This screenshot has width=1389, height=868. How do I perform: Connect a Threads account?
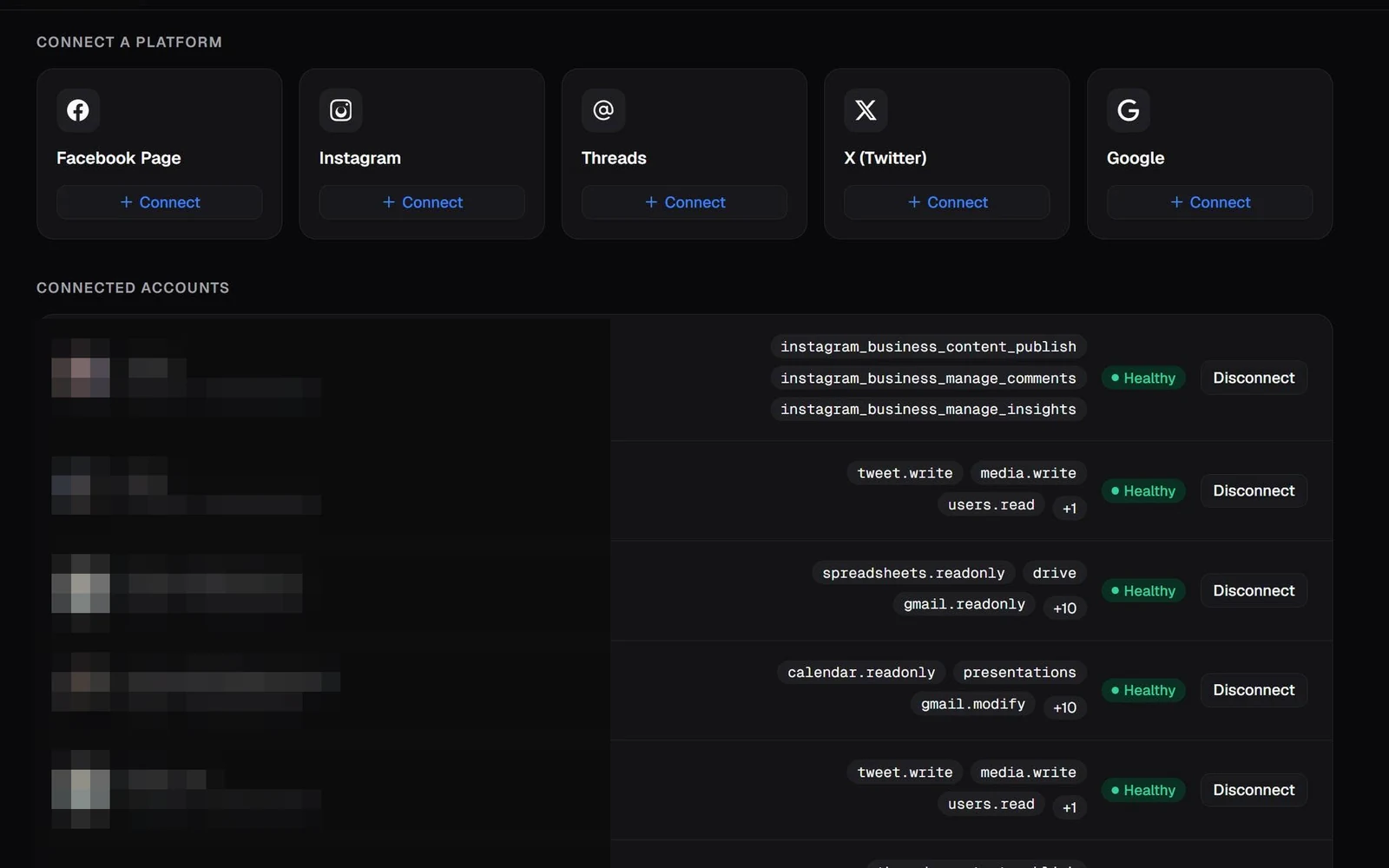(684, 202)
